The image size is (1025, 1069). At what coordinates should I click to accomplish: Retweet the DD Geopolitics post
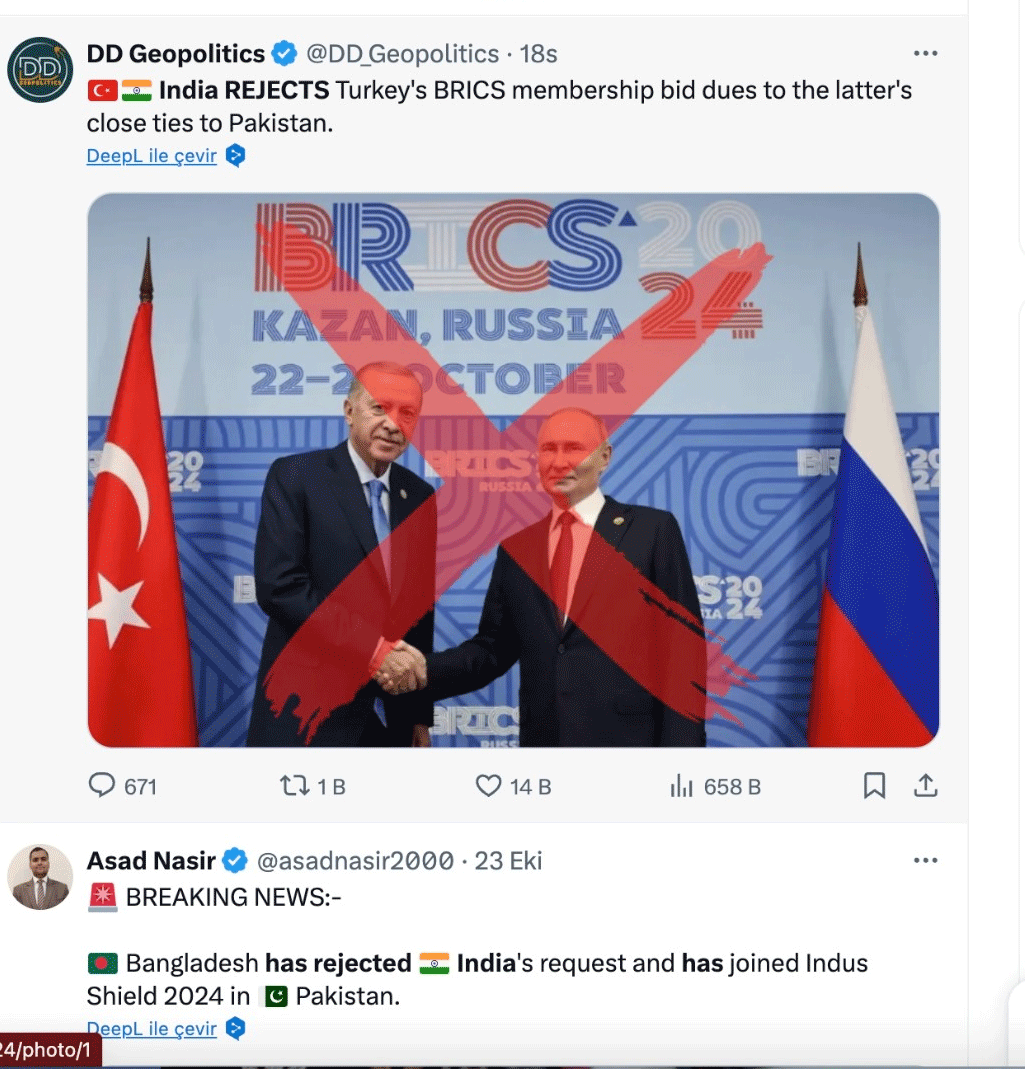tap(295, 786)
